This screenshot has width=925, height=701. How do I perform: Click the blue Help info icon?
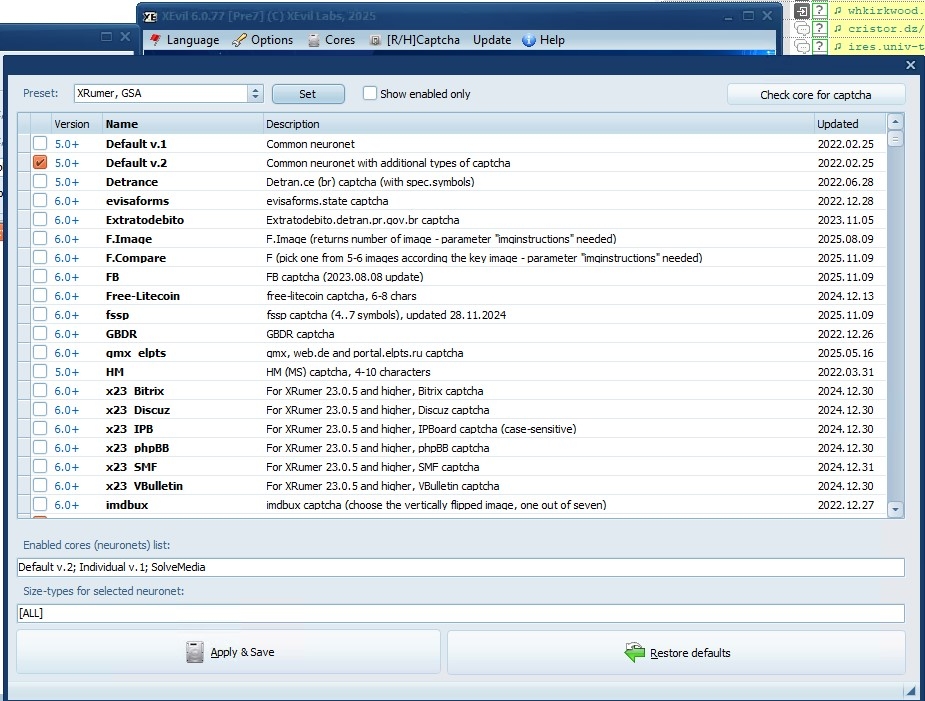pos(529,40)
